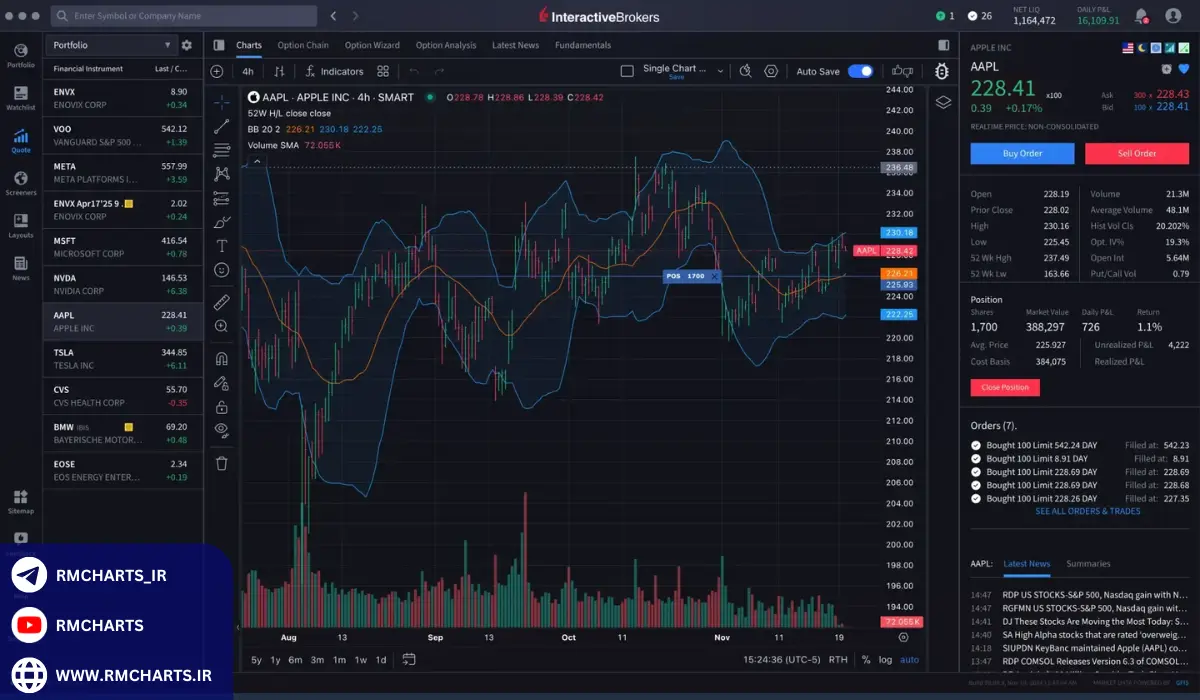The width and height of the screenshot is (1200, 700).
Task: Select the trend line drawing tool
Action: tap(221, 127)
